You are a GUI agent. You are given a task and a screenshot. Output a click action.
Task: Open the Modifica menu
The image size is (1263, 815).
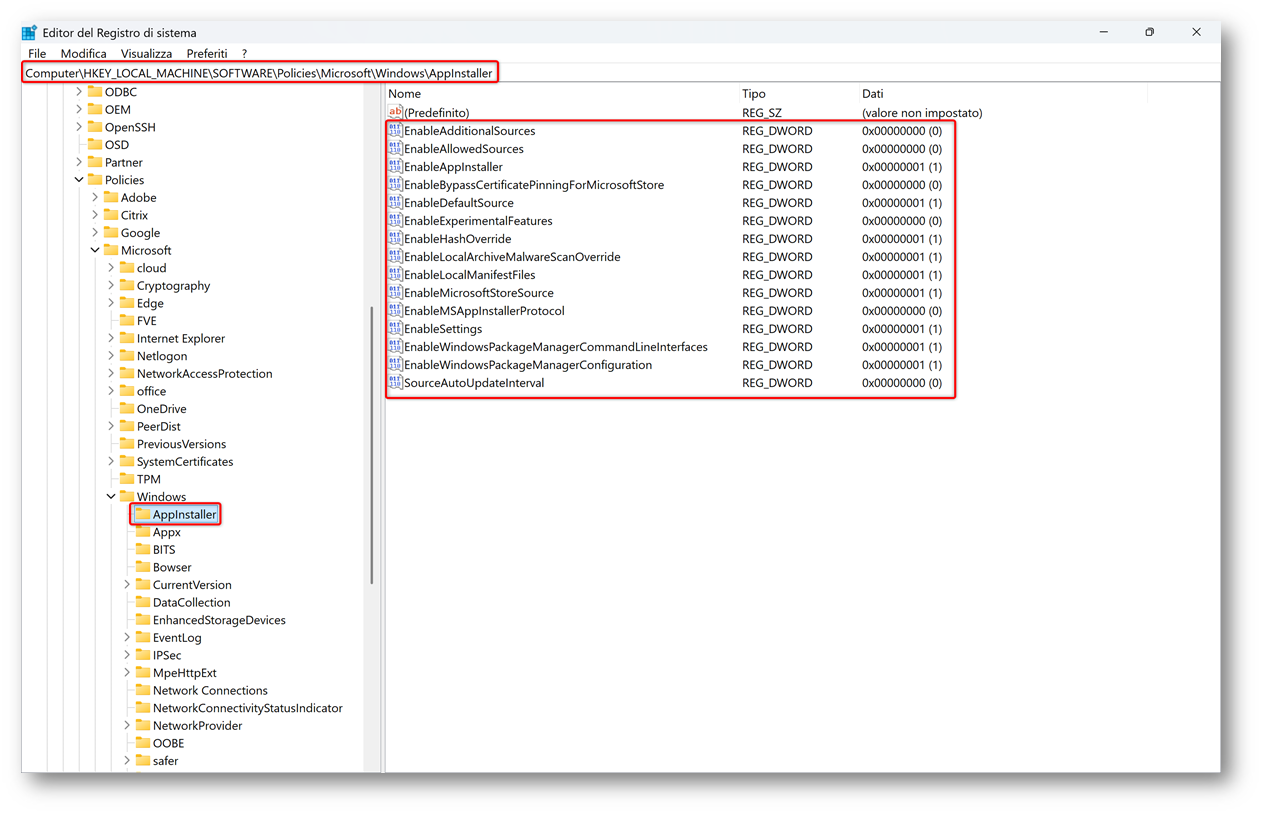83,53
